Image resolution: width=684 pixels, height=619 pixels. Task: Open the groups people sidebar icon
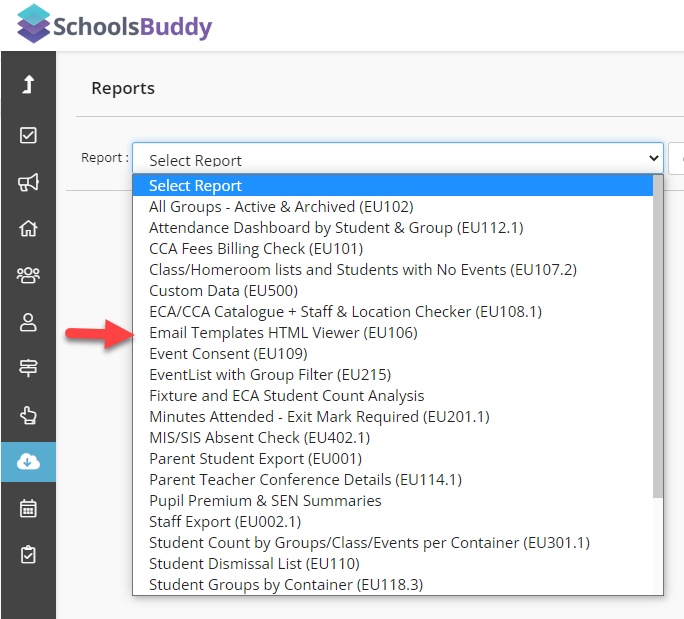(x=28, y=275)
